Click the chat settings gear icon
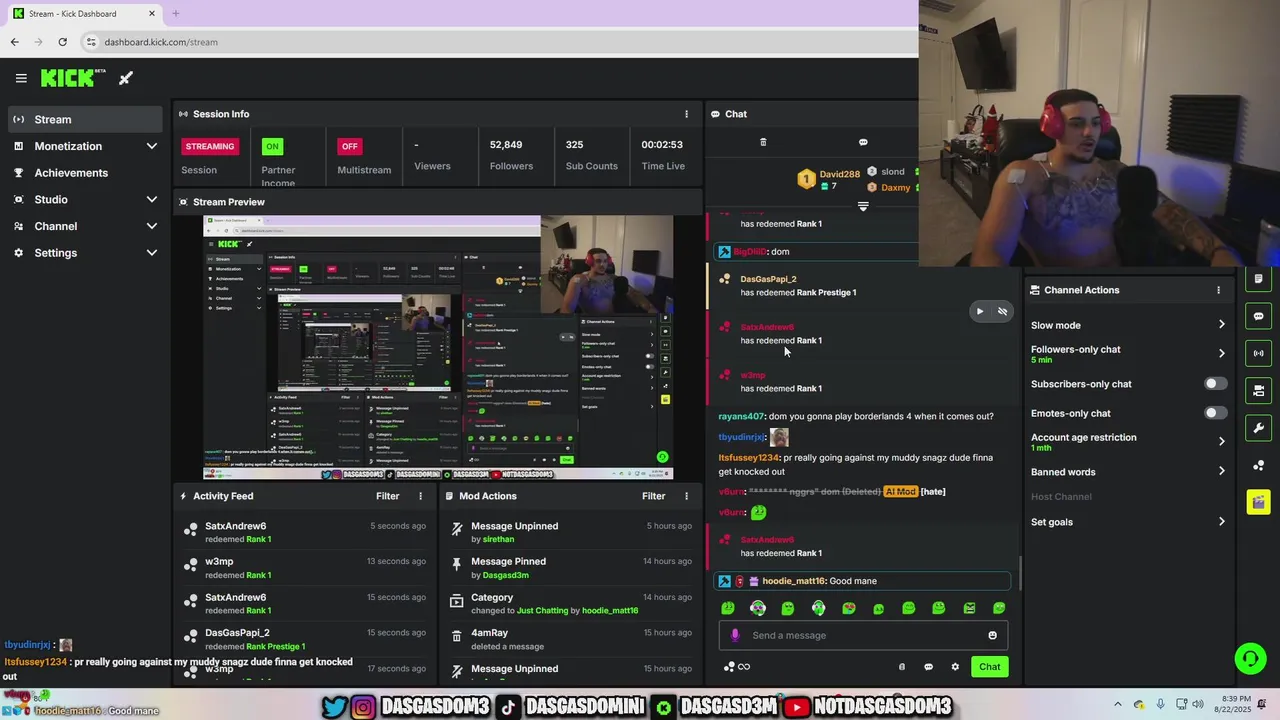The width and height of the screenshot is (1280, 720). click(x=955, y=667)
